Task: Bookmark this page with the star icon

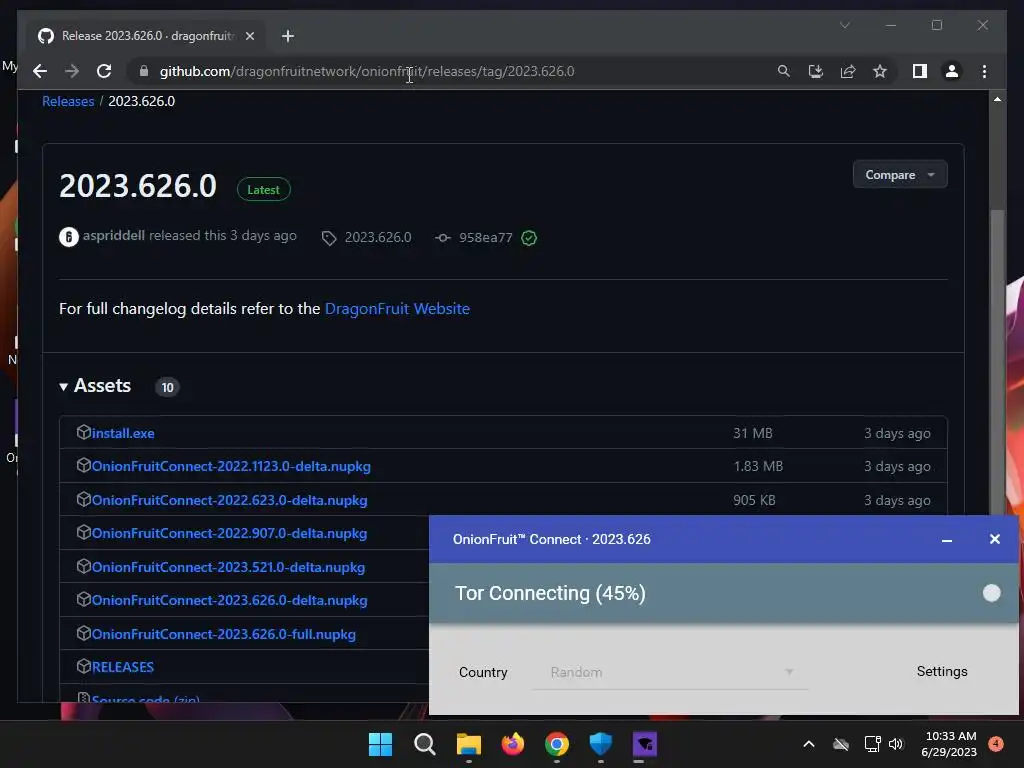Action: click(880, 71)
